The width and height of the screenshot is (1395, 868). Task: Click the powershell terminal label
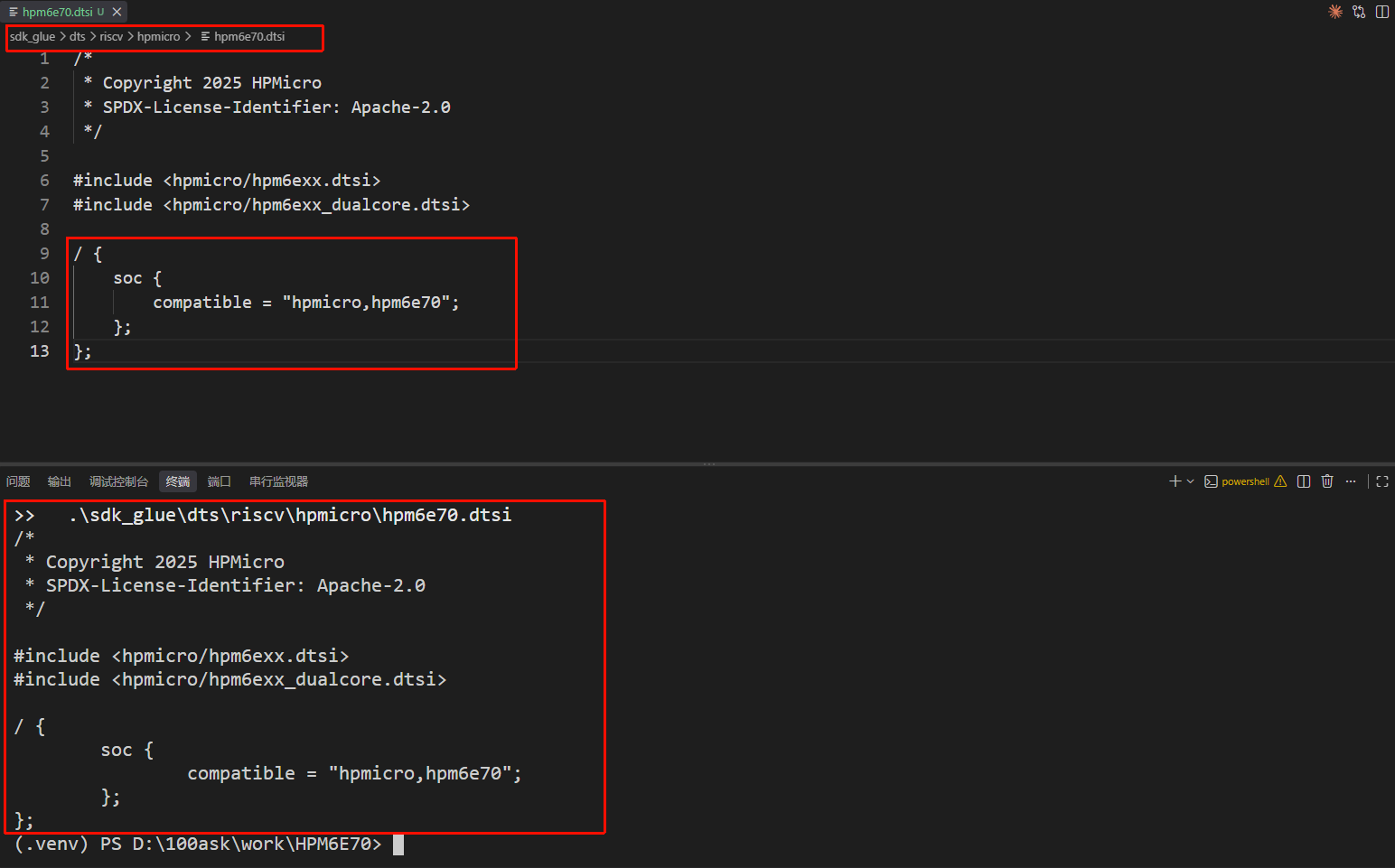coord(1245,481)
